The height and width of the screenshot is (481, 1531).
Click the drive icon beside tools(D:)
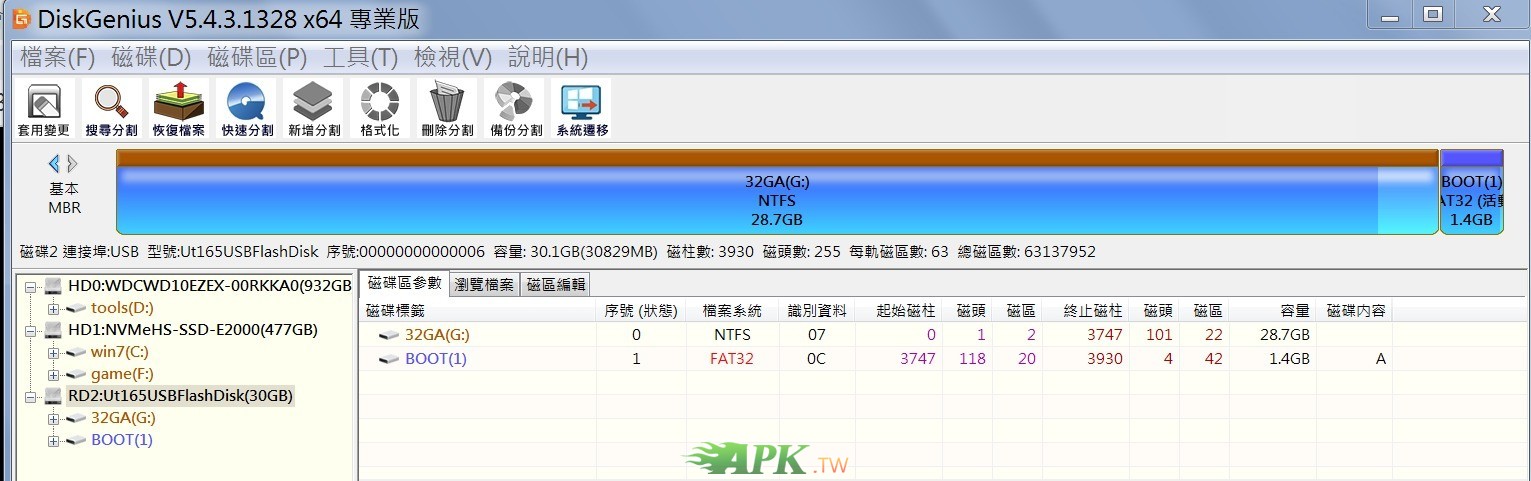(76, 308)
